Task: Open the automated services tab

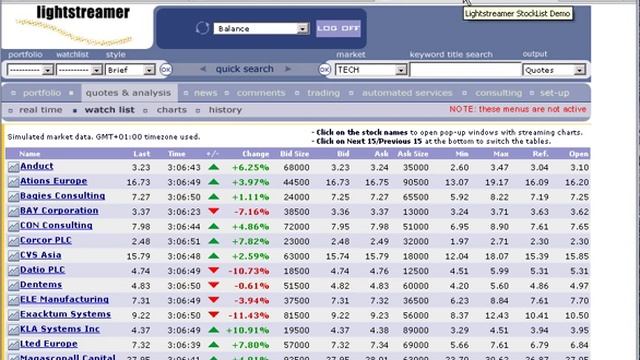Action: (x=407, y=93)
